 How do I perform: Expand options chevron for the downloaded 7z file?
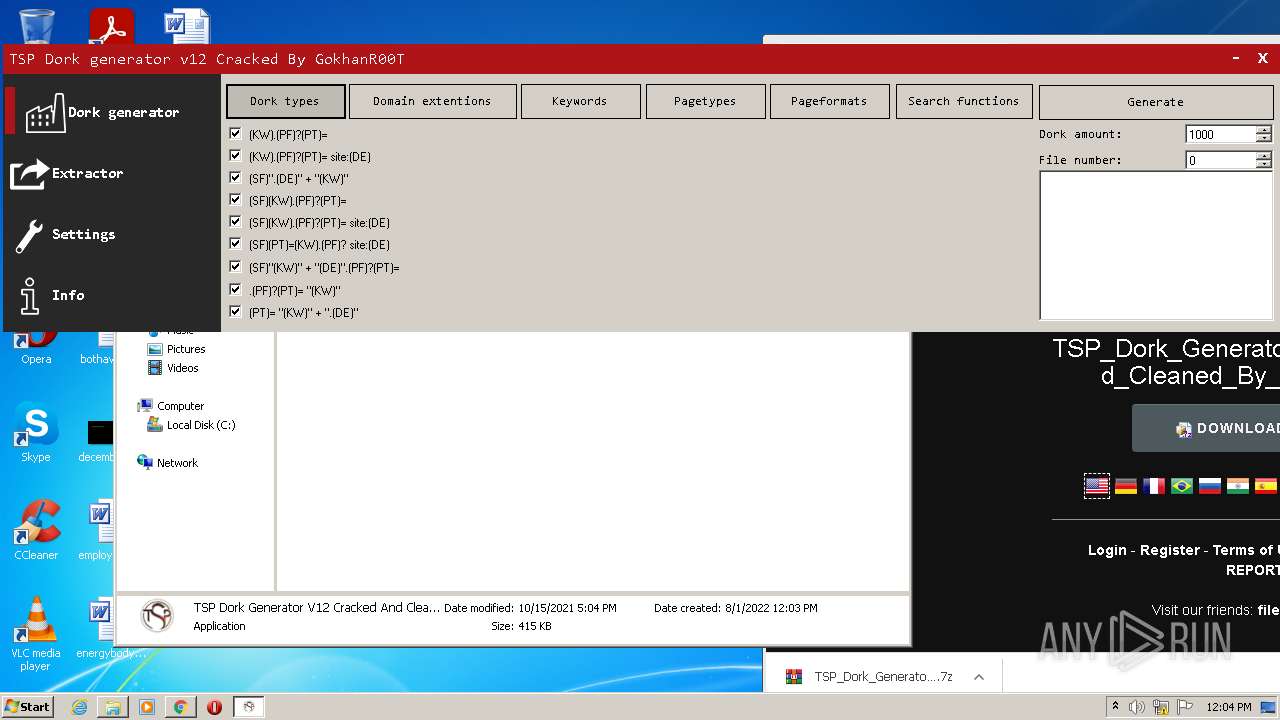click(x=979, y=677)
